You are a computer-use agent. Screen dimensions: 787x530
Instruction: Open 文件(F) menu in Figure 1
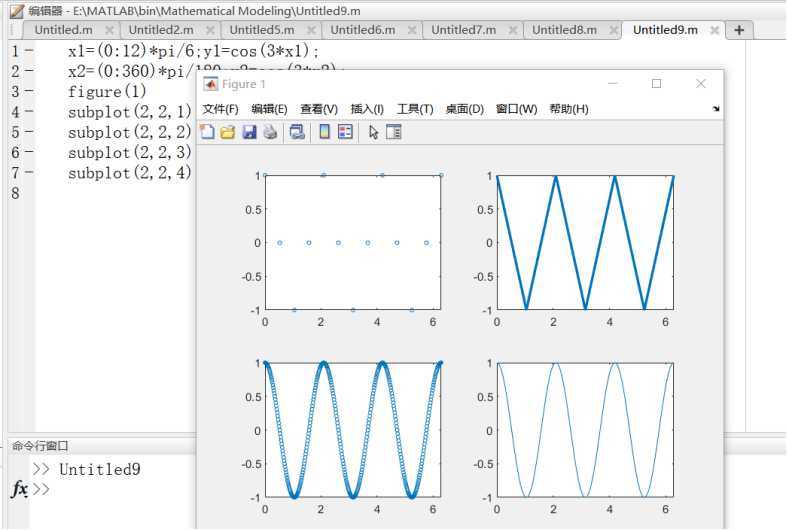(x=220, y=109)
